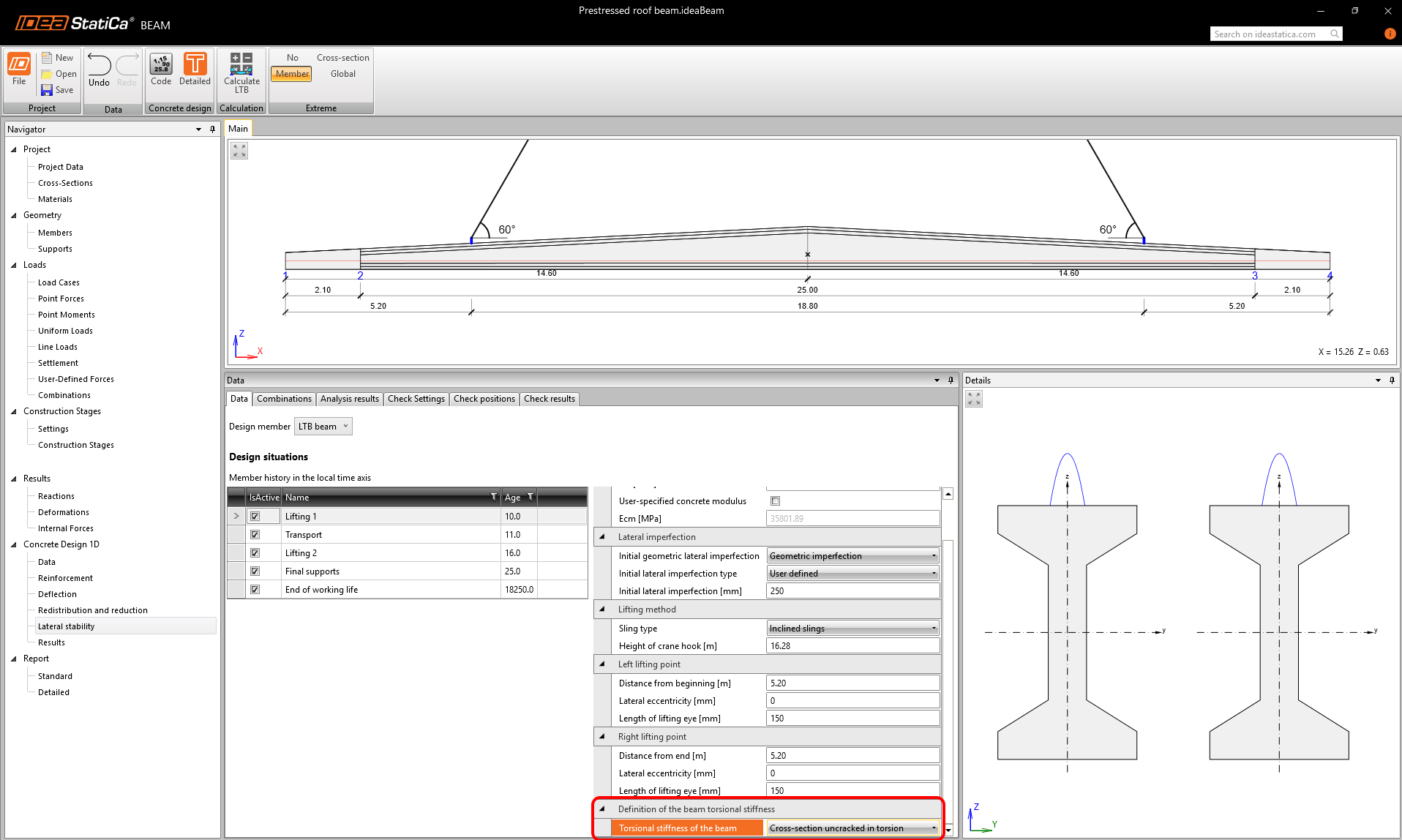
Task: Uncheck IsActive for Lifting 1
Action: click(x=255, y=517)
